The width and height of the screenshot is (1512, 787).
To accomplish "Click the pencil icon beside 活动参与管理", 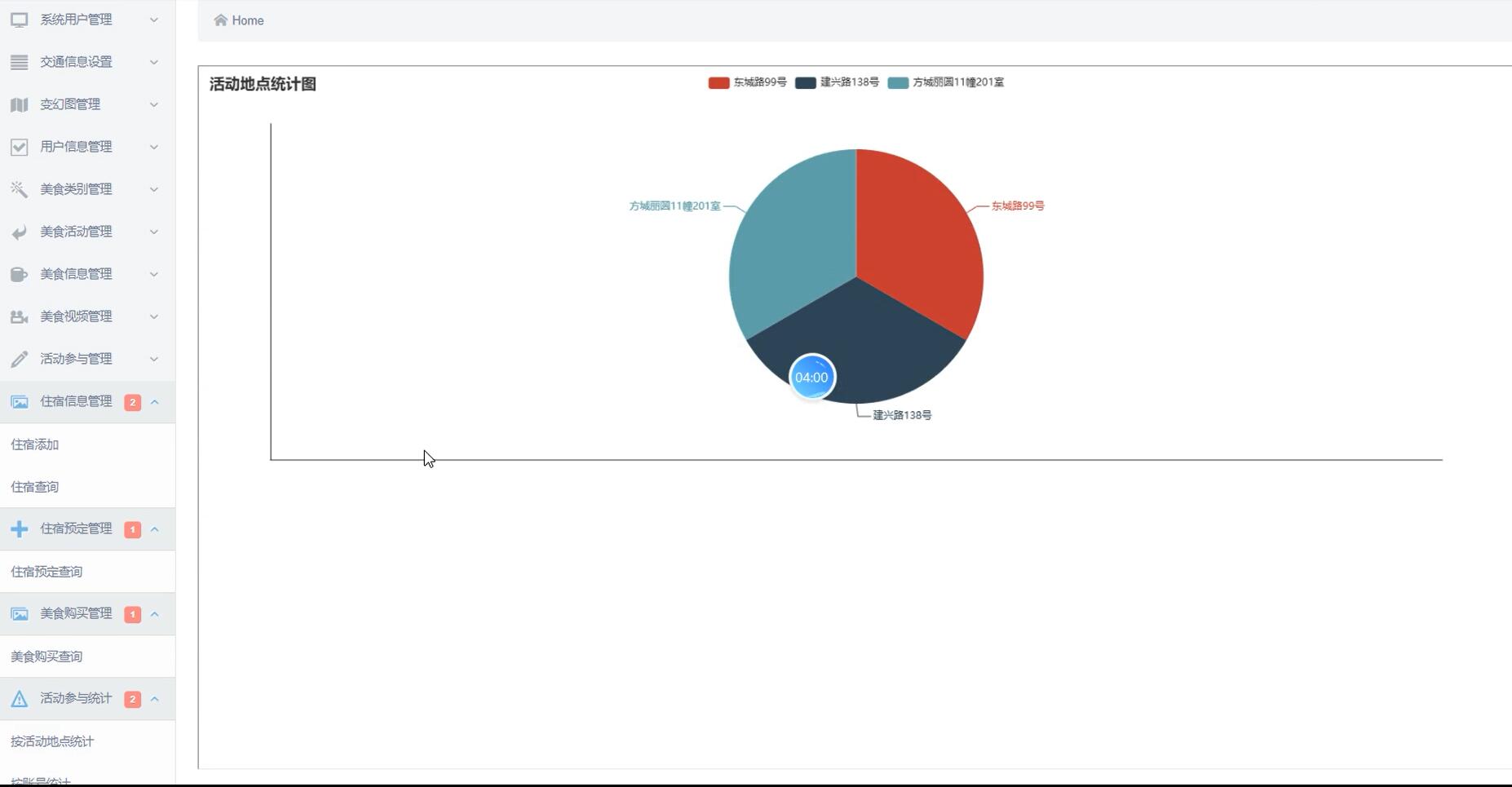I will click(x=19, y=359).
